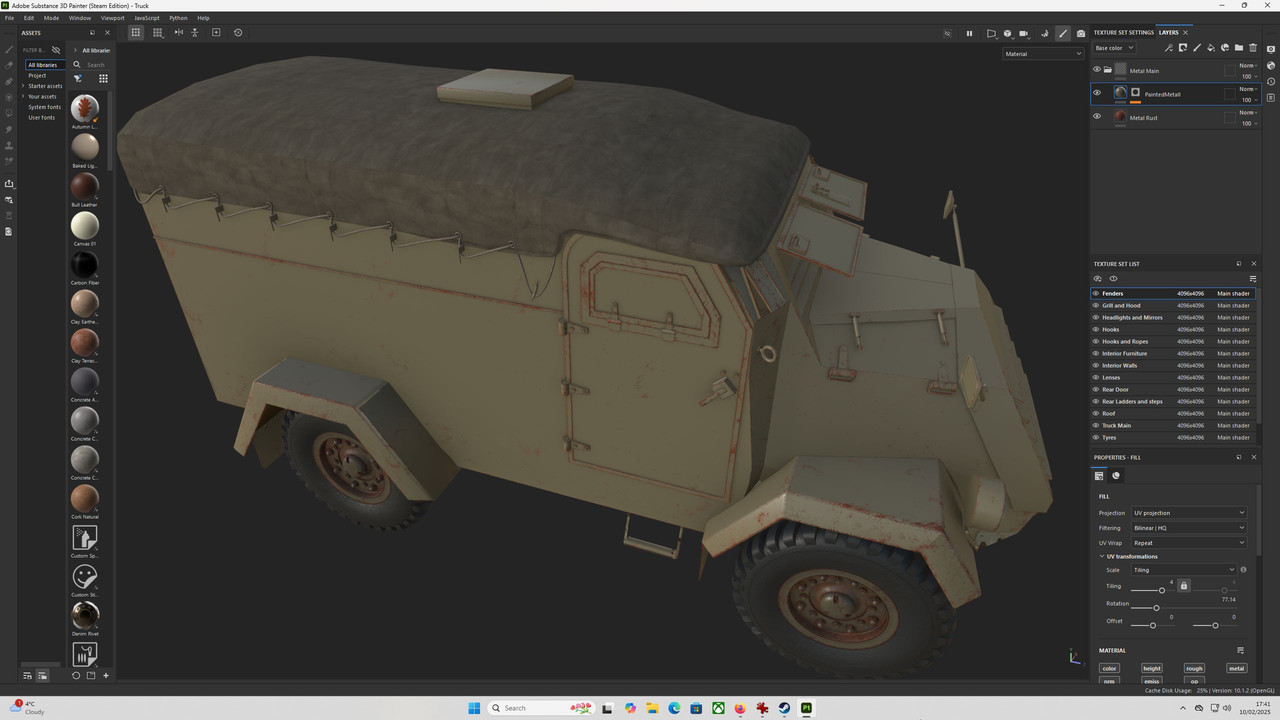Add a fill layer with the bucket icon
The height and width of the screenshot is (720, 1280).
[1211, 48]
